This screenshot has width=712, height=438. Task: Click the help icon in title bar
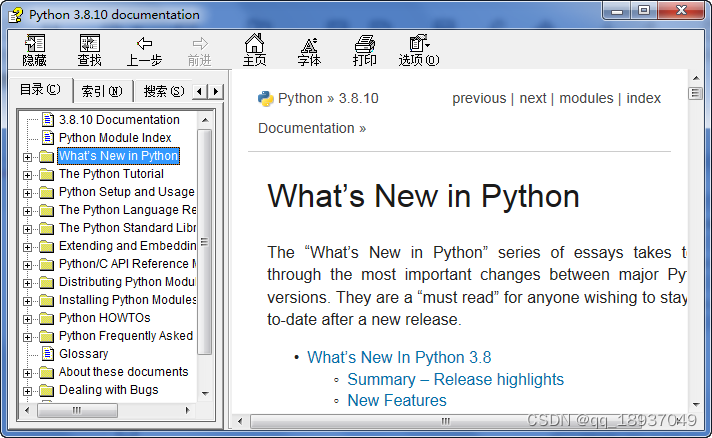click(15, 15)
